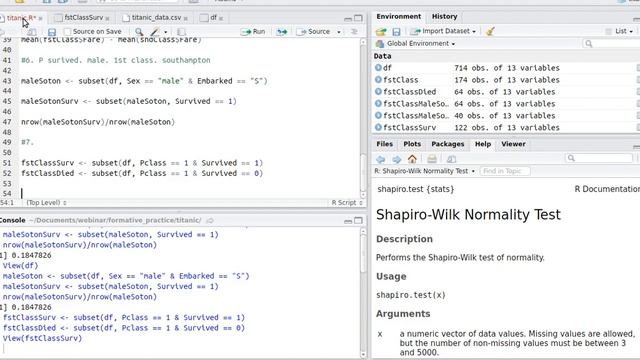Switch to the History tab
This screenshot has height=360, width=640.
[444, 17]
